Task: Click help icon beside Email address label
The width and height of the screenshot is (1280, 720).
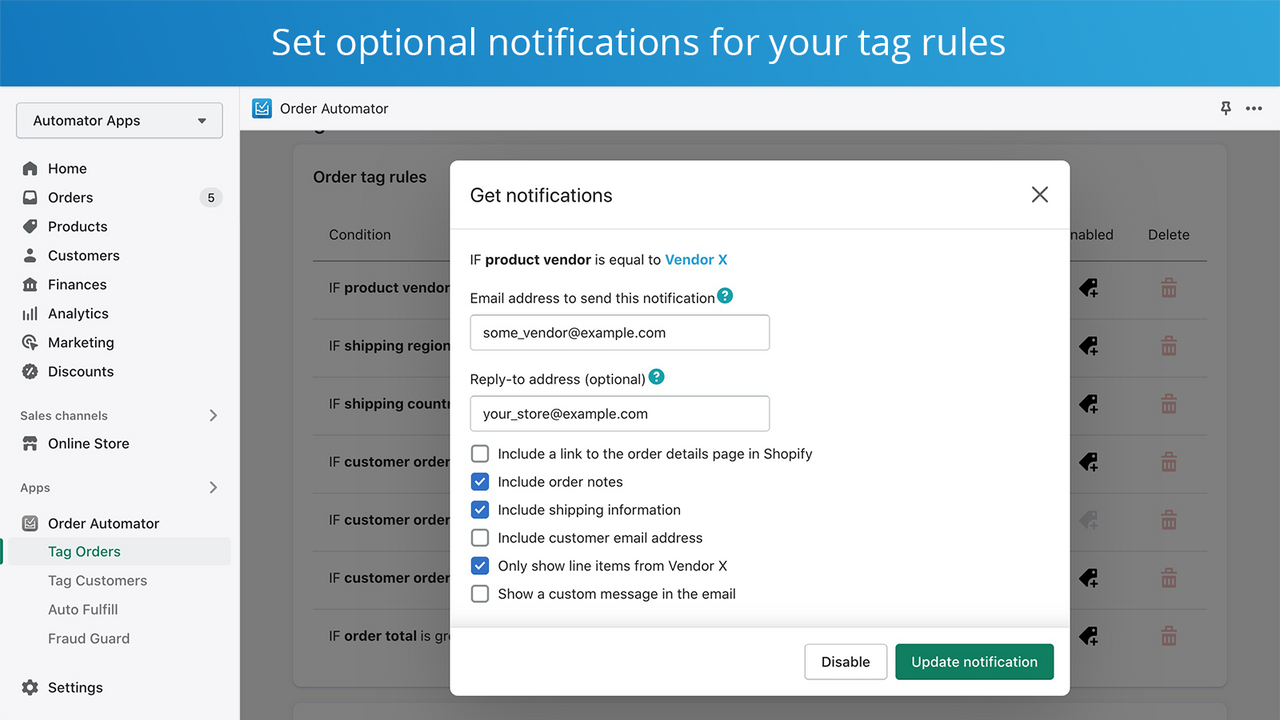Action: point(725,296)
